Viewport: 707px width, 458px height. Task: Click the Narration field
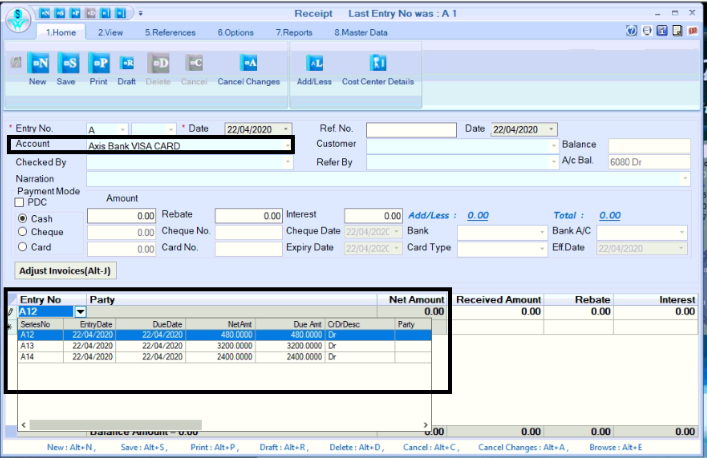tap(388, 179)
